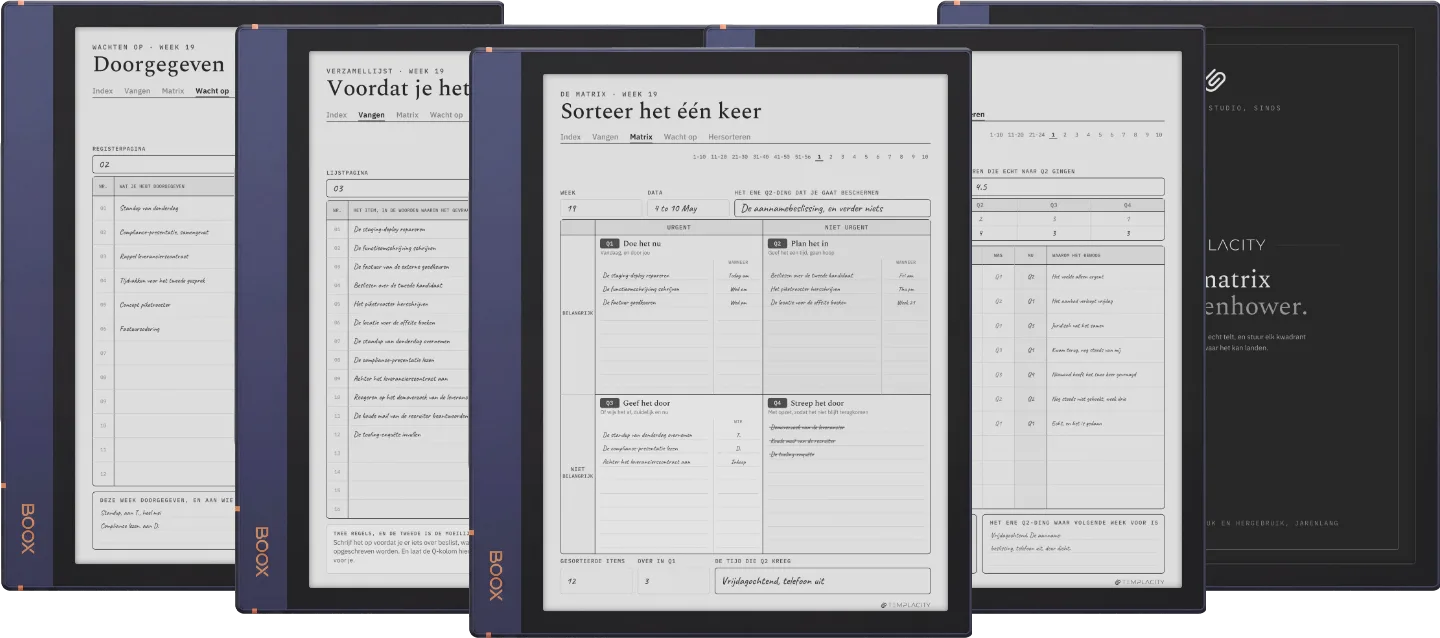1440x638 pixels.
Task: Click the Over in Q1 field showing 3
Action: pos(674,581)
